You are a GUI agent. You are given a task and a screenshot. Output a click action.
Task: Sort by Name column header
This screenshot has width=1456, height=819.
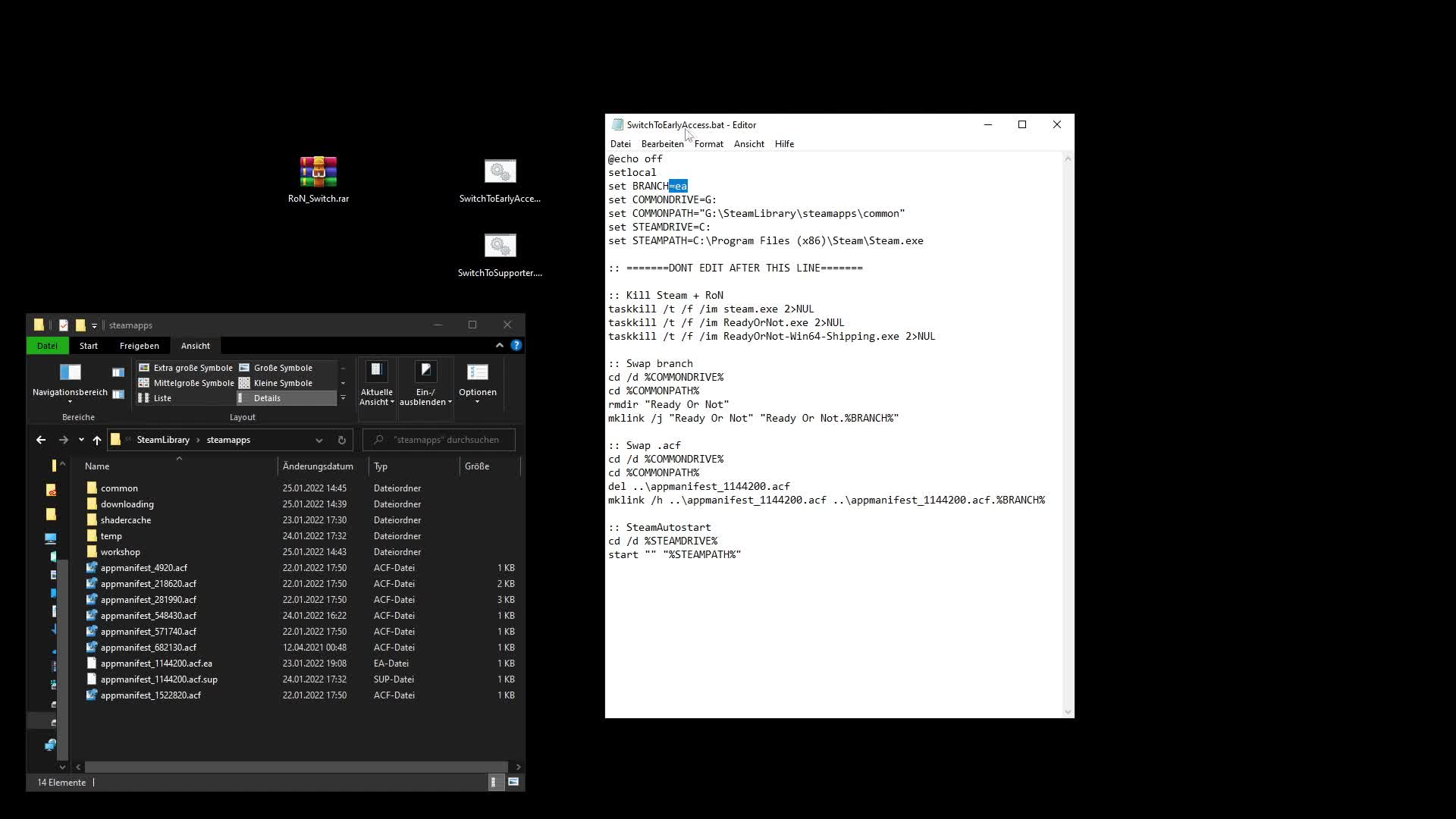click(x=178, y=466)
